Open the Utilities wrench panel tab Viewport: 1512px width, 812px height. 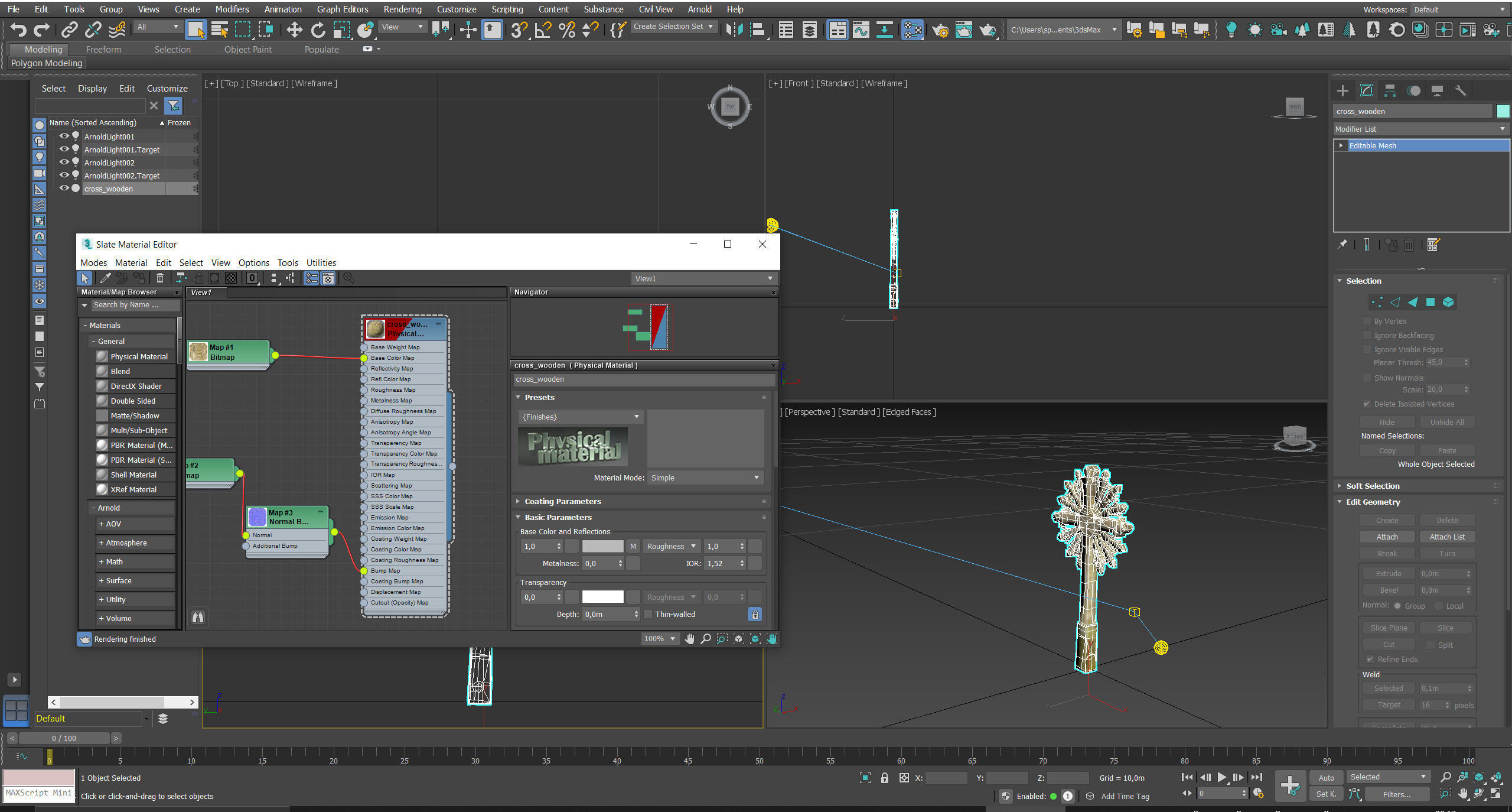[1461, 90]
